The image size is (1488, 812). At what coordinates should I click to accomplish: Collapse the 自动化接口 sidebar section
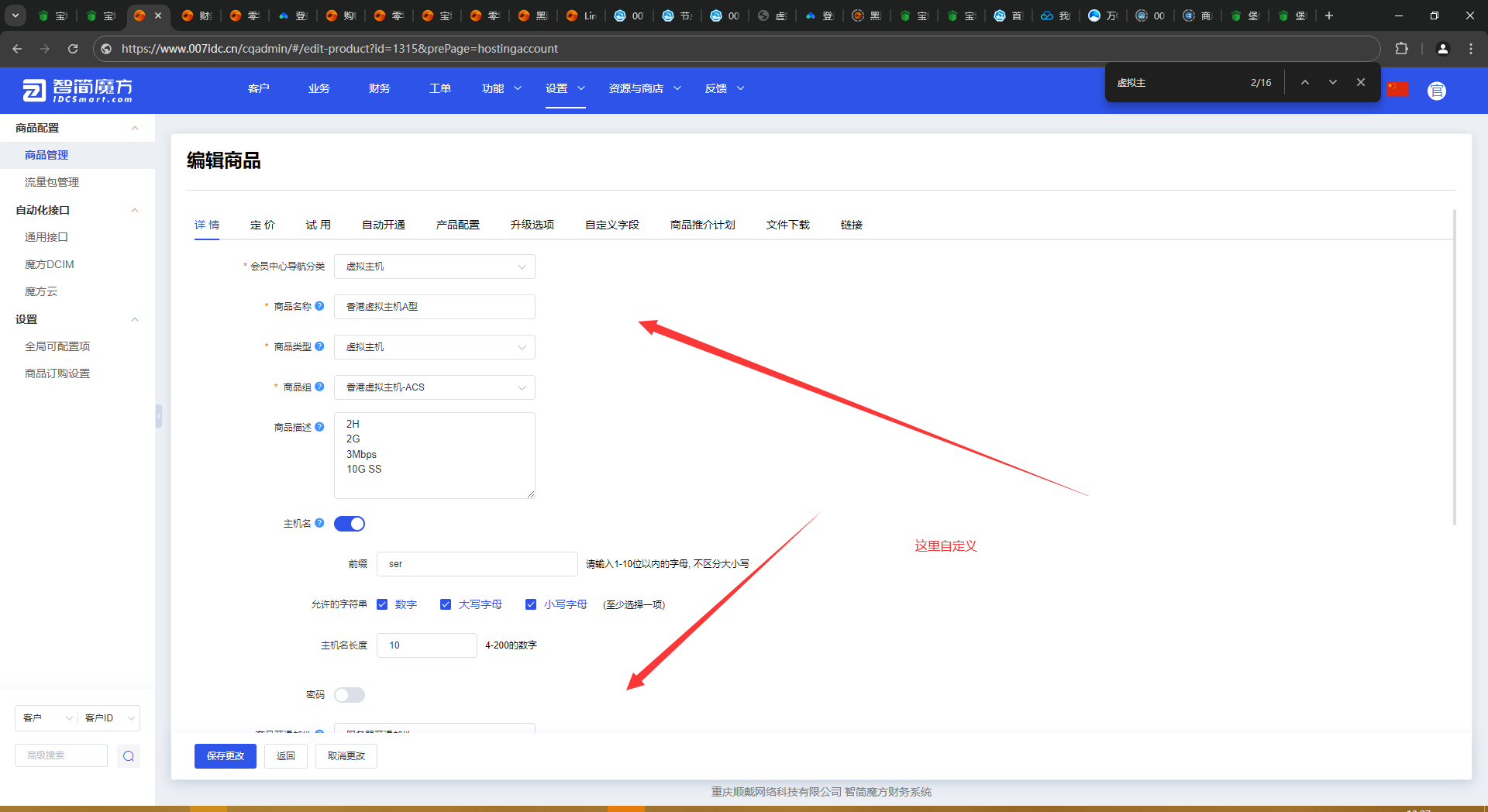(x=77, y=210)
